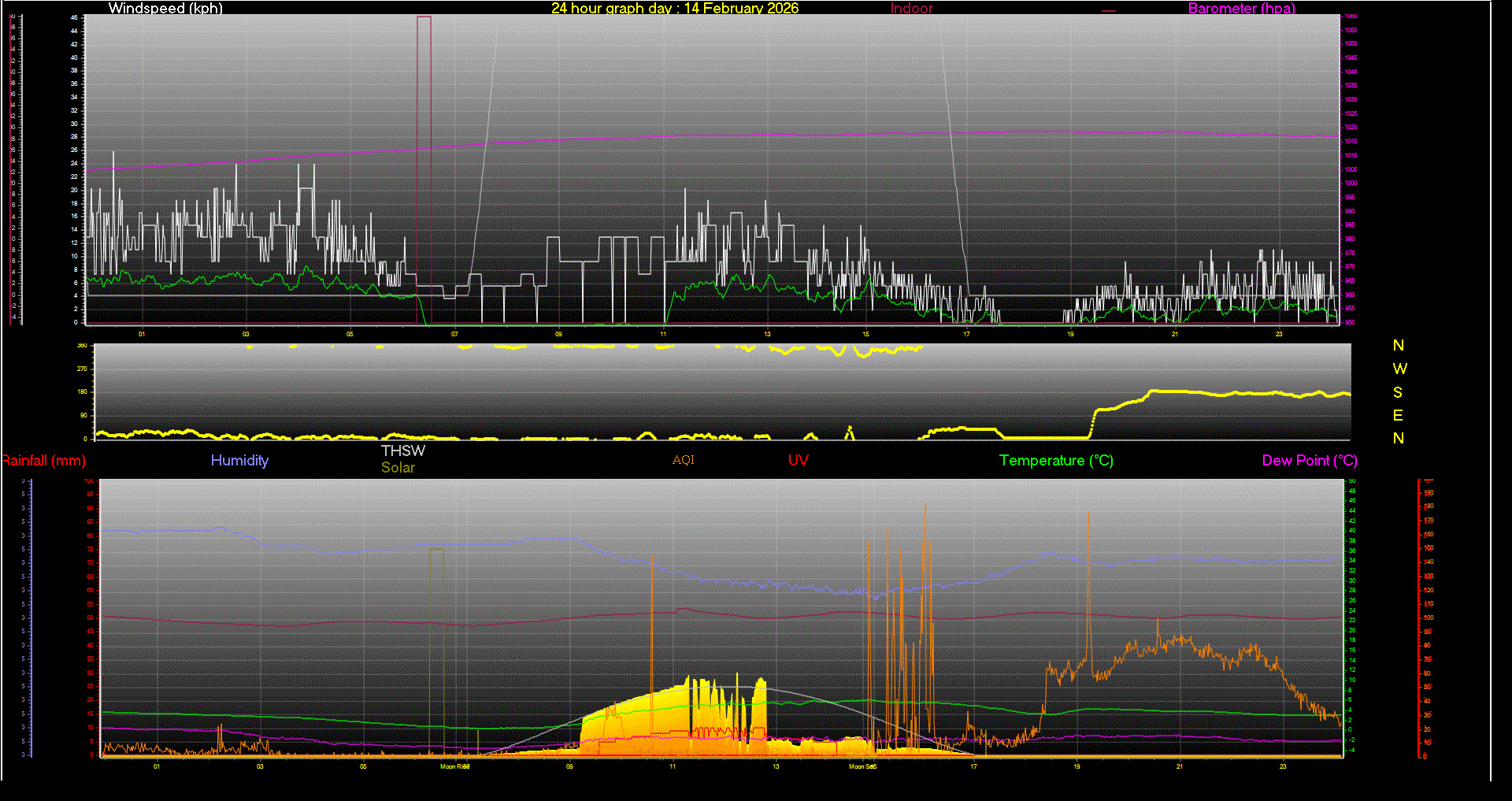Click the small line swatch beside Barometer
Screen dimensions: 1512x801
1109,11
